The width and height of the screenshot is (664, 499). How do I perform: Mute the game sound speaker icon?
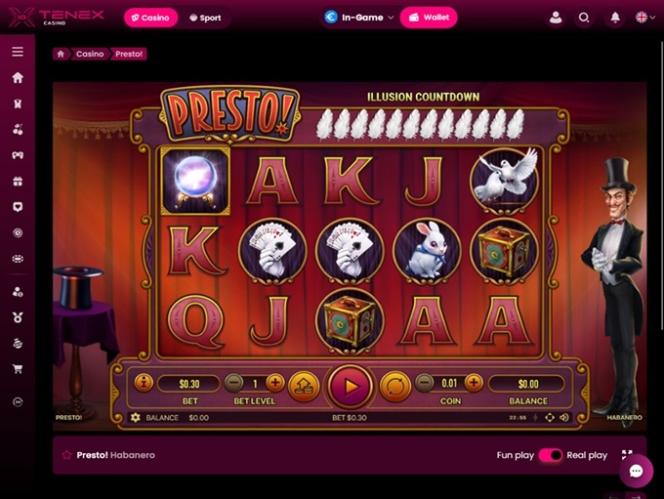click(x=564, y=418)
